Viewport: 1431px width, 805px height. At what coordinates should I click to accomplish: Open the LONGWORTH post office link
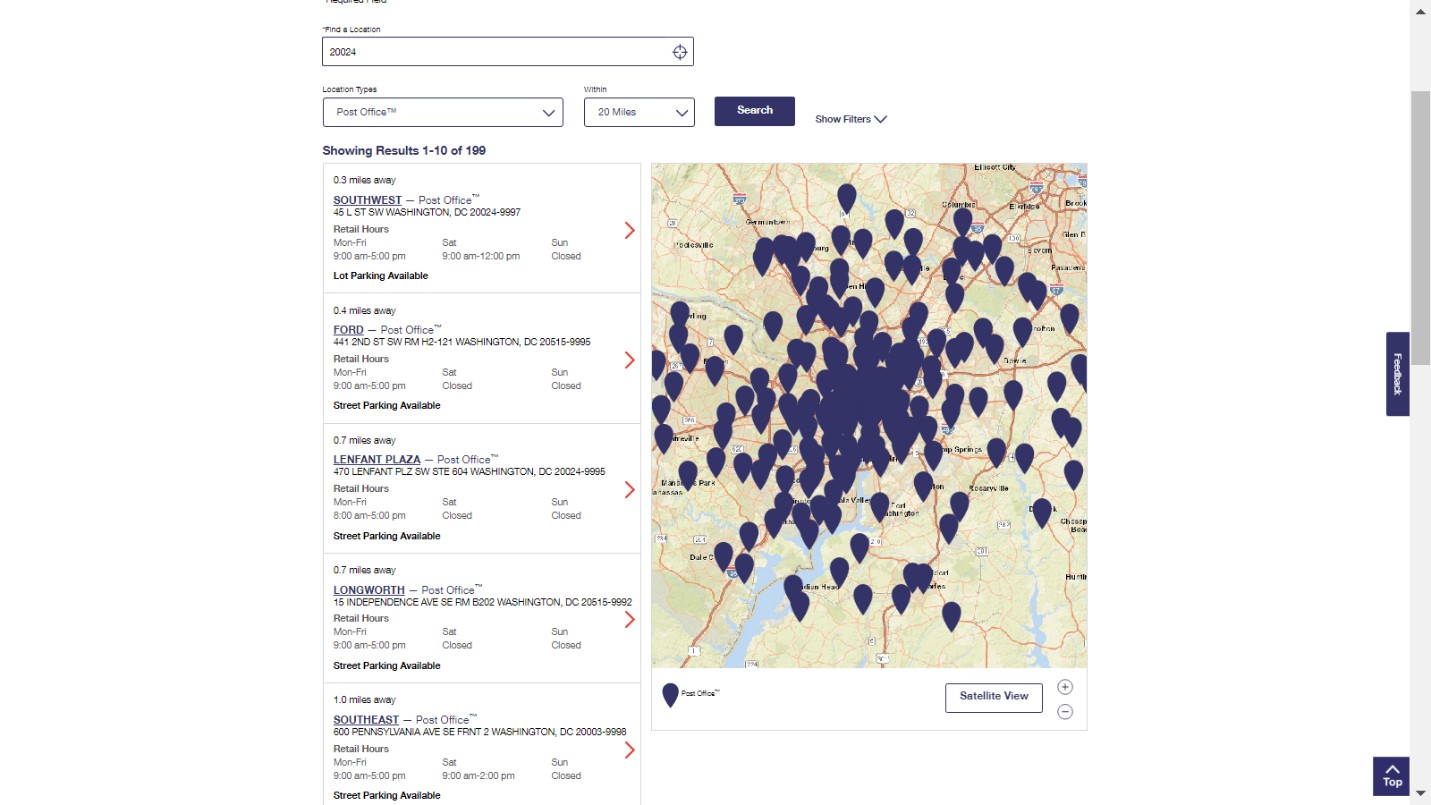click(x=369, y=590)
